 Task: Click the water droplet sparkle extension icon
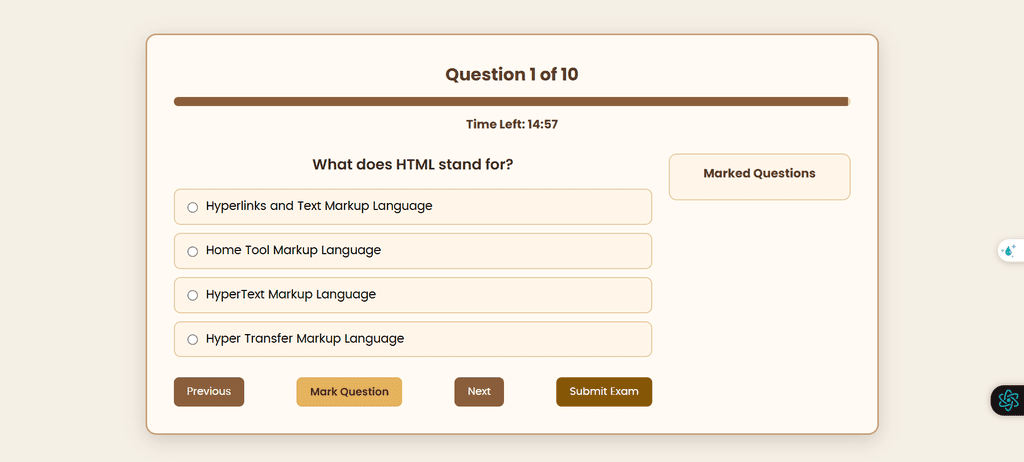coord(1008,251)
